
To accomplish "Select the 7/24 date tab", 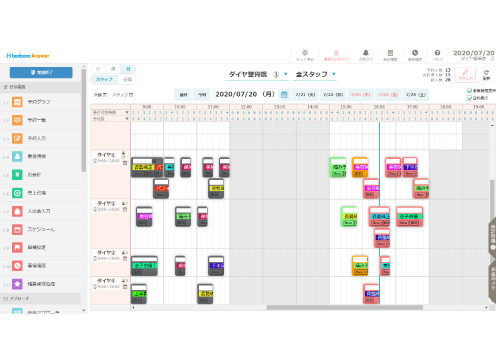I will [x=388, y=95].
